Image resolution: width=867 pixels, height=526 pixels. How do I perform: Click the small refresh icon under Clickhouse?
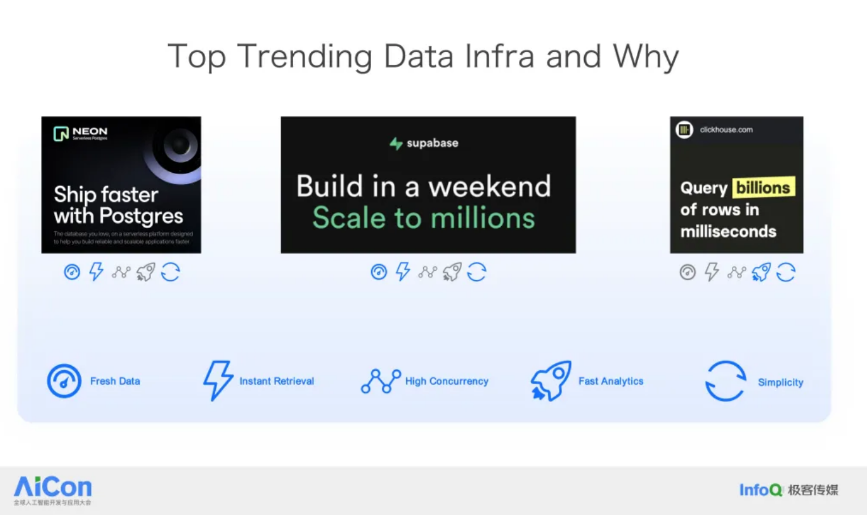coord(786,272)
